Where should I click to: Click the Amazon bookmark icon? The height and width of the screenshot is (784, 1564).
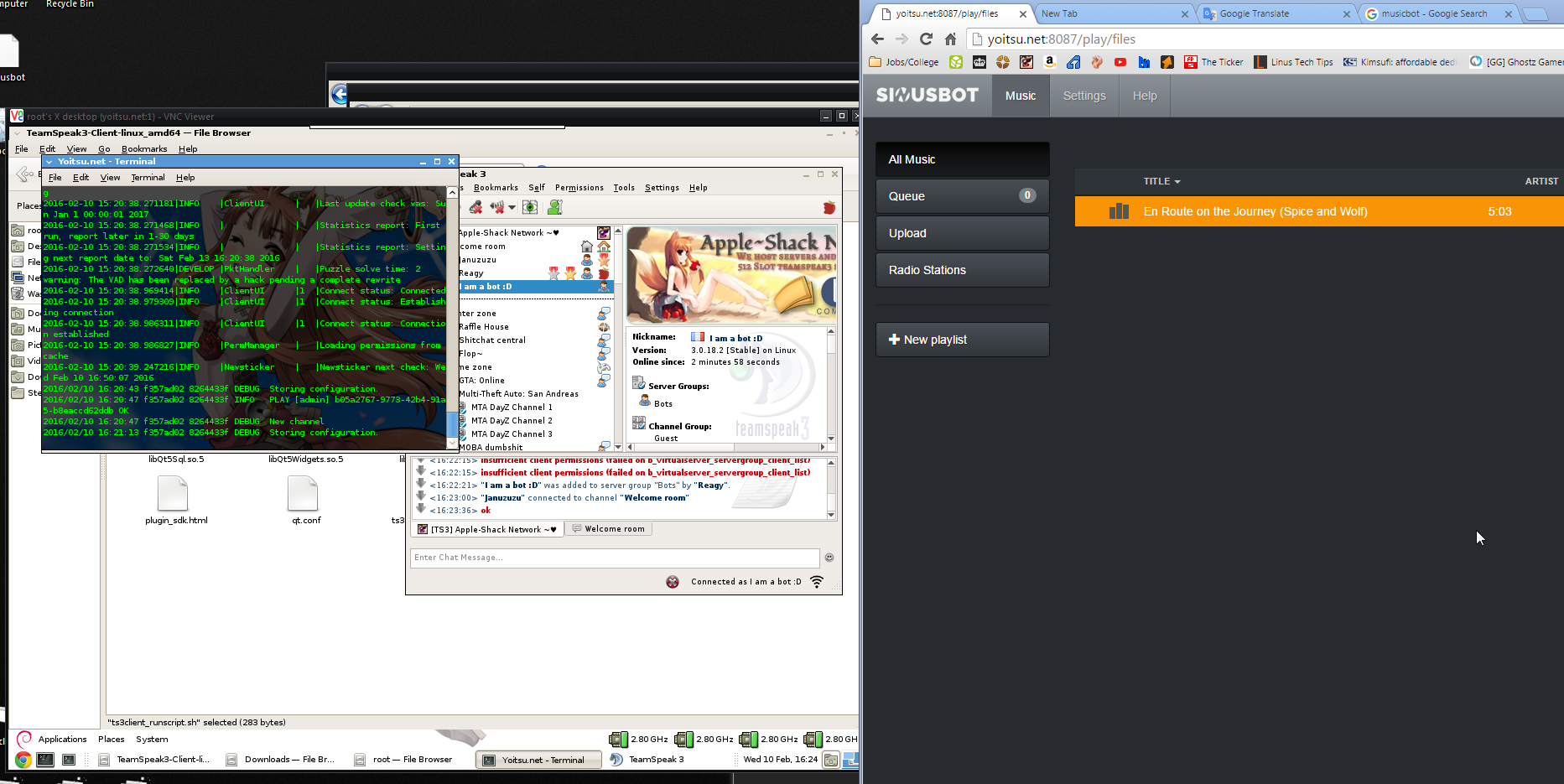click(1049, 62)
